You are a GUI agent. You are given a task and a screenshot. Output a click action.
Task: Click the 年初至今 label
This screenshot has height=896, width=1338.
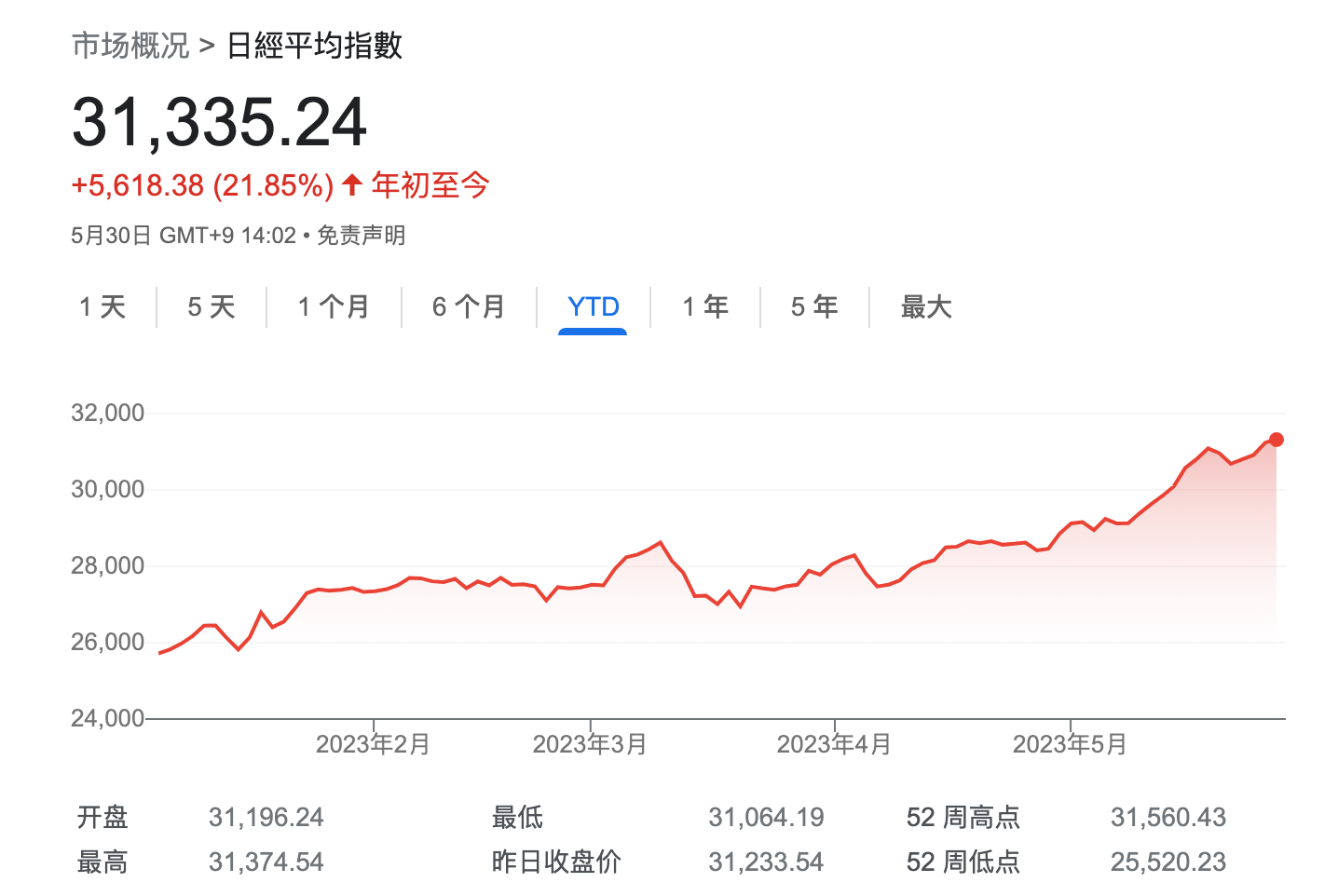pyautogui.click(x=430, y=185)
